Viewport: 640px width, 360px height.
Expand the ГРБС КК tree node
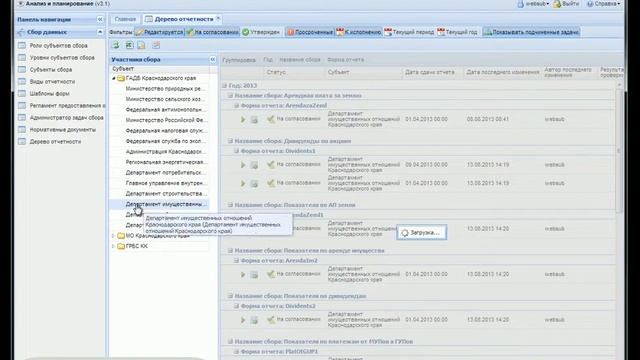pos(113,246)
